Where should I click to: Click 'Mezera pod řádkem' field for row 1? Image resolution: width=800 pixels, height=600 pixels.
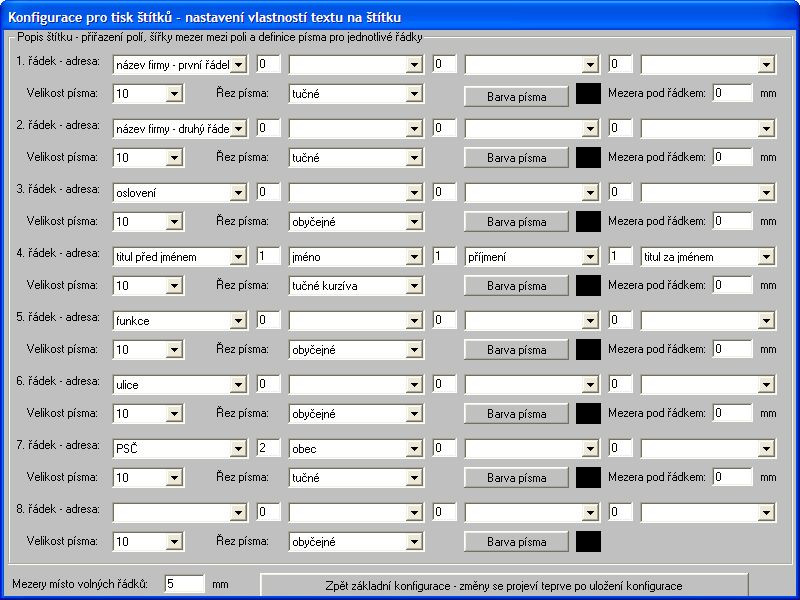(732, 93)
